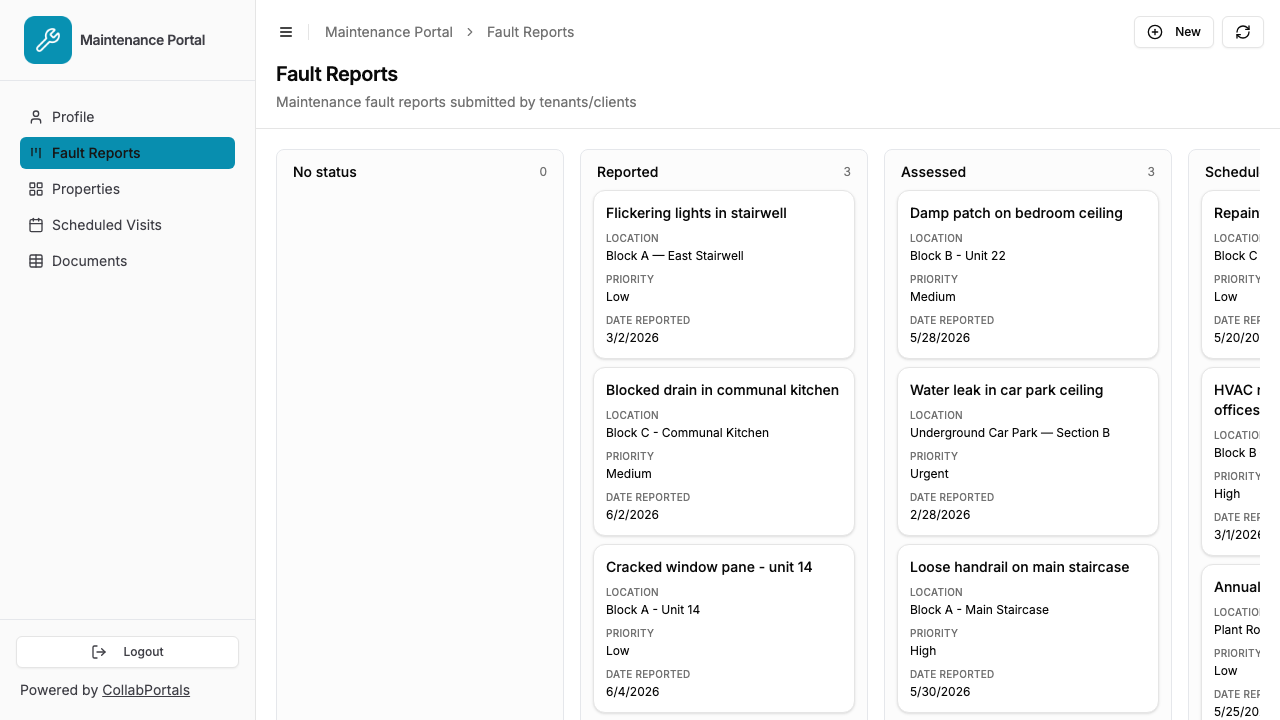
Task: Click the Reported column count 3
Action: (847, 172)
